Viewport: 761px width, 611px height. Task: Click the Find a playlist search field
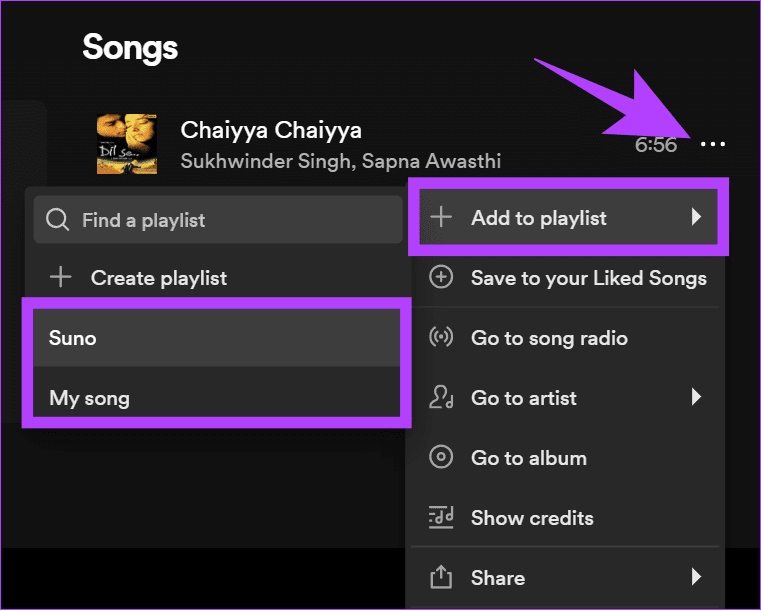click(218, 220)
